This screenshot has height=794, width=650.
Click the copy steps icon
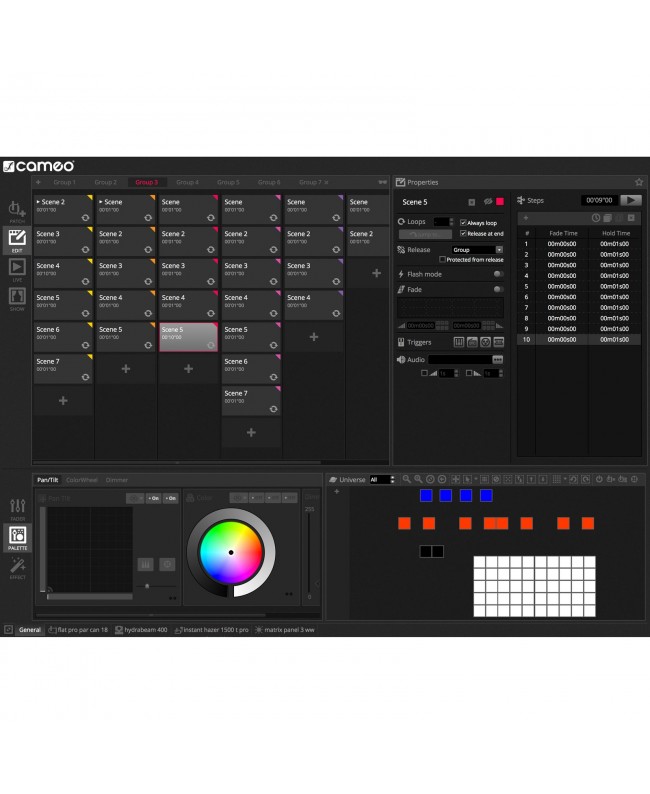[607, 218]
